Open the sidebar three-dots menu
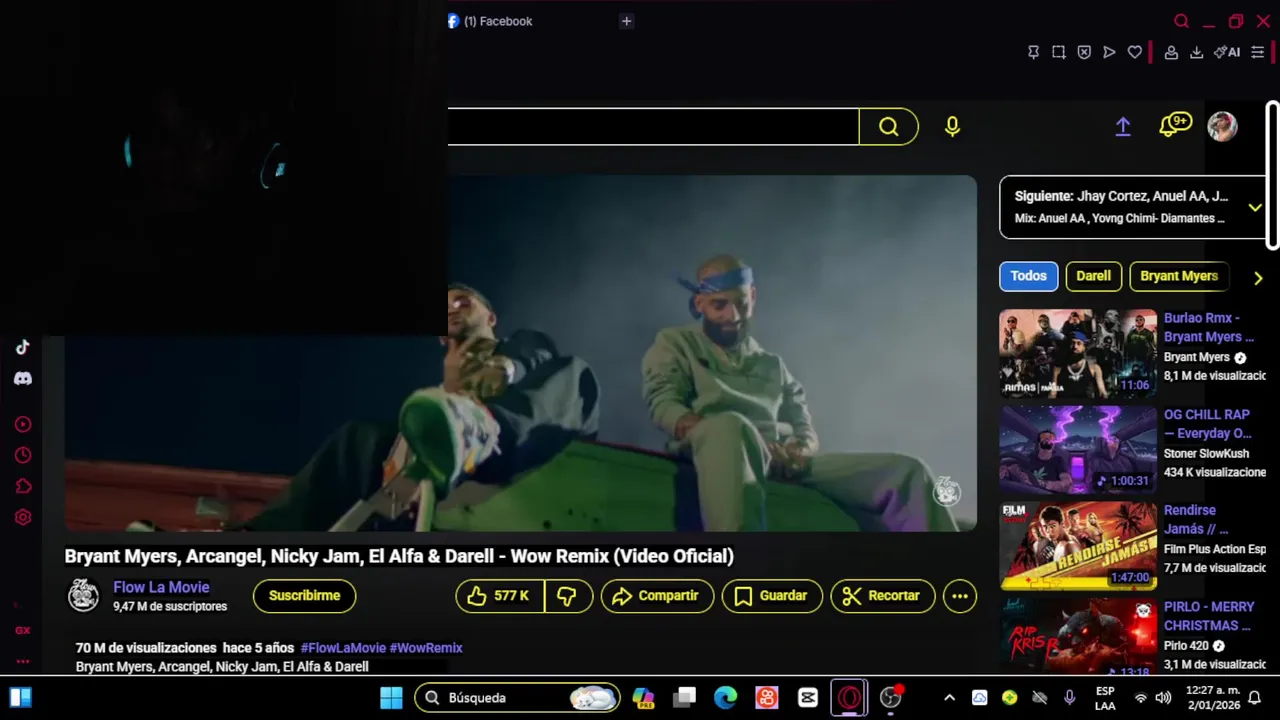 pyautogui.click(x=23, y=661)
